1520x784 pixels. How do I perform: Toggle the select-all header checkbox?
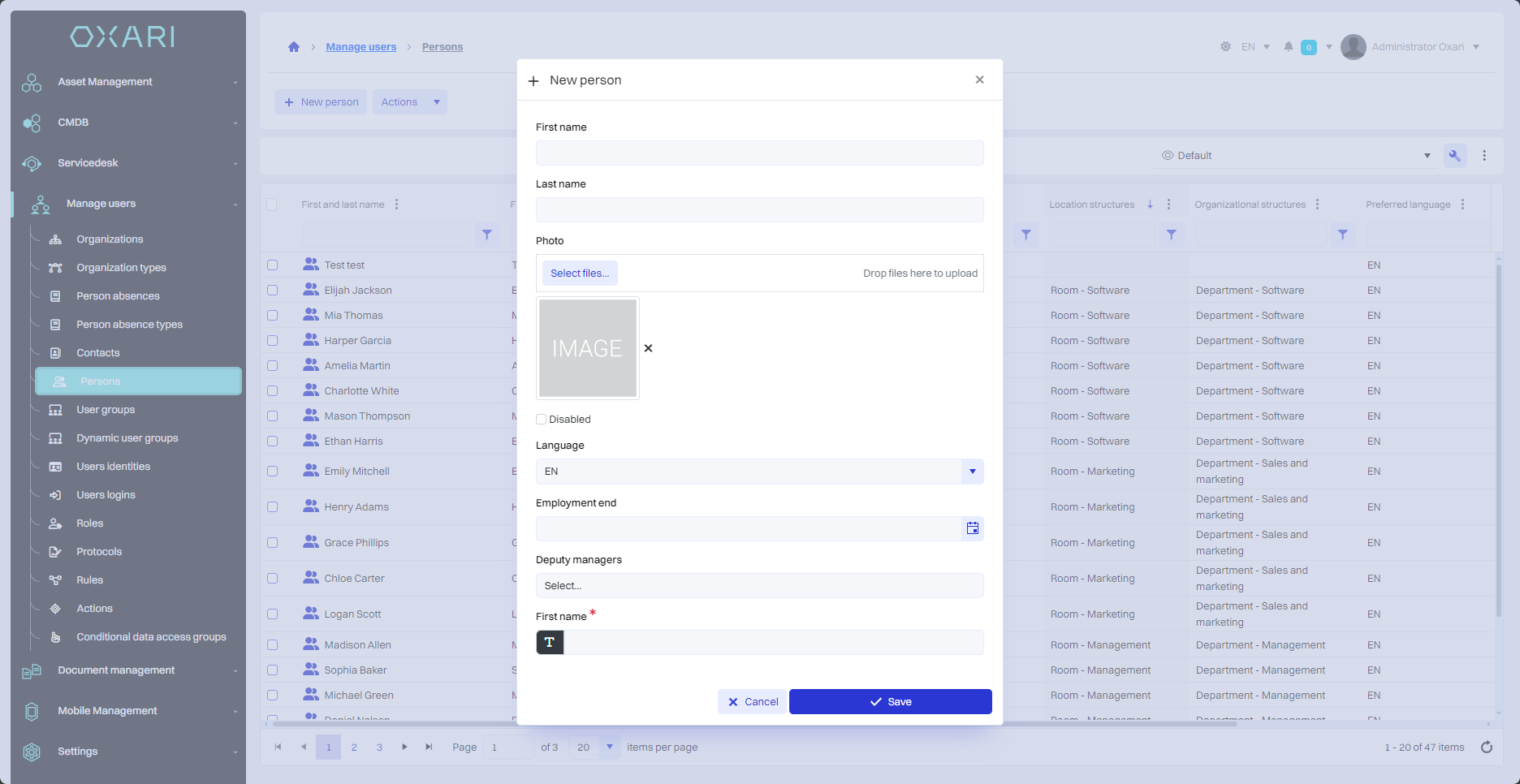point(273,205)
